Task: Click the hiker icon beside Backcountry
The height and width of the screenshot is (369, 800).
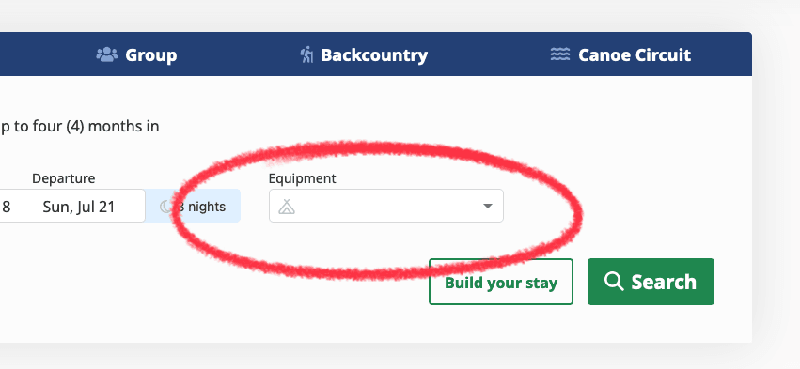Action: (307, 55)
